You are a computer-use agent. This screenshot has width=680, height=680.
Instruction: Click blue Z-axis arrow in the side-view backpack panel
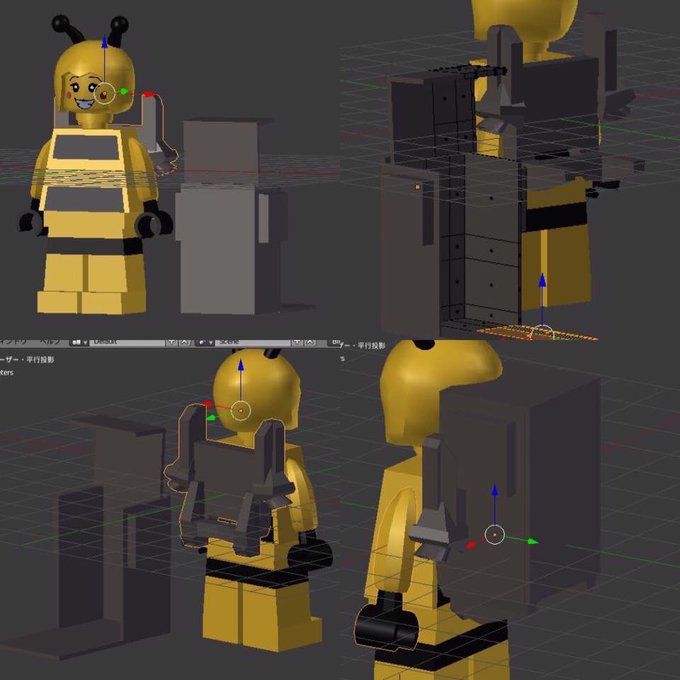(494, 491)
